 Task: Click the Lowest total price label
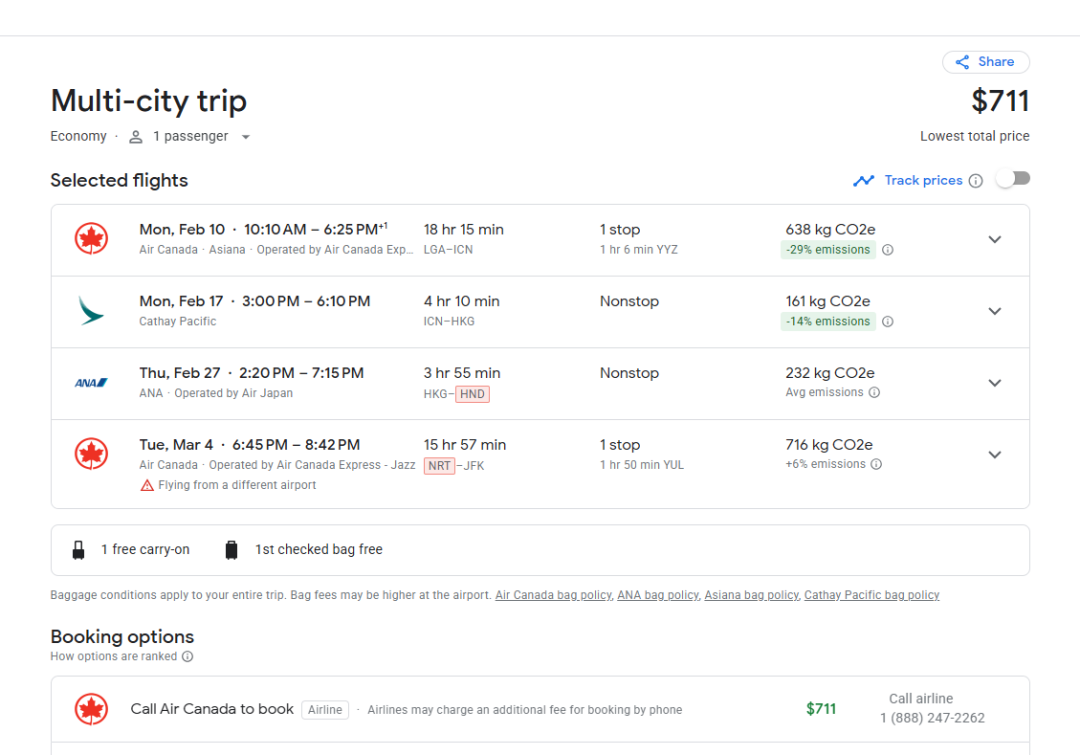[x=975, y=136]
